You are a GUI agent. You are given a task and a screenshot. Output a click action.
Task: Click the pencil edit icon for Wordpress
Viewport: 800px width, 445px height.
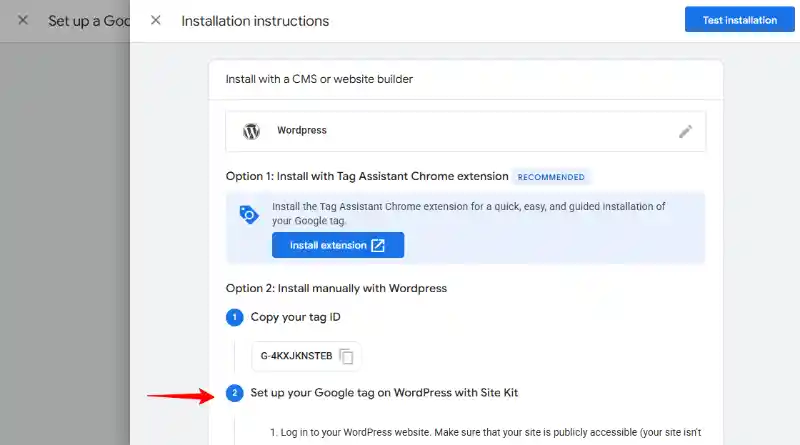(x=685, y=131)
